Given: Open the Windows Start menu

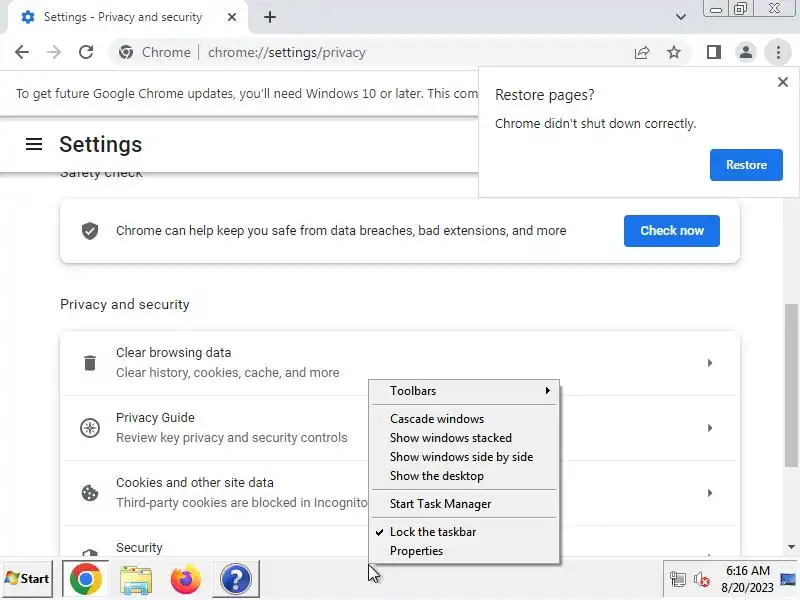Looking at the screenshot, I should pyautogui.click(x=27, y=579).
